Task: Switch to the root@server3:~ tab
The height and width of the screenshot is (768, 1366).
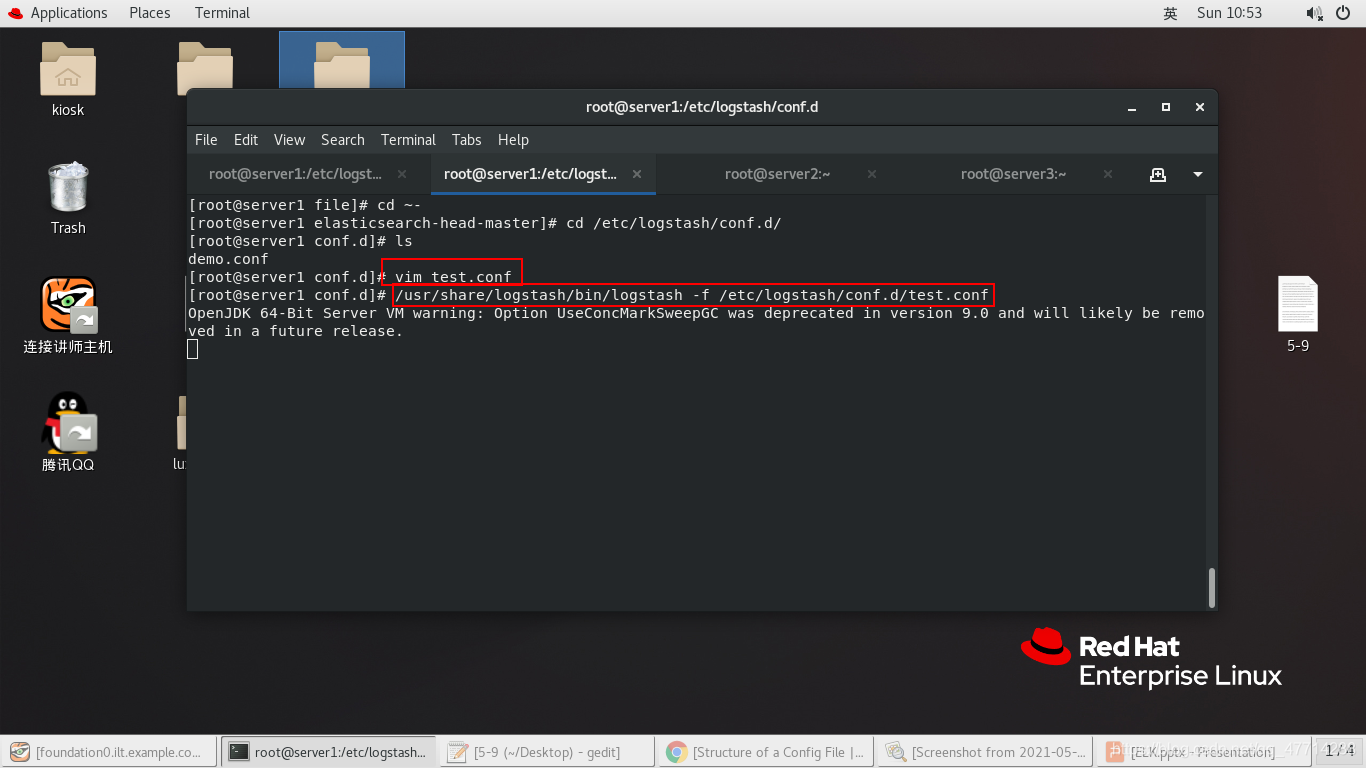Action: 1013,174
